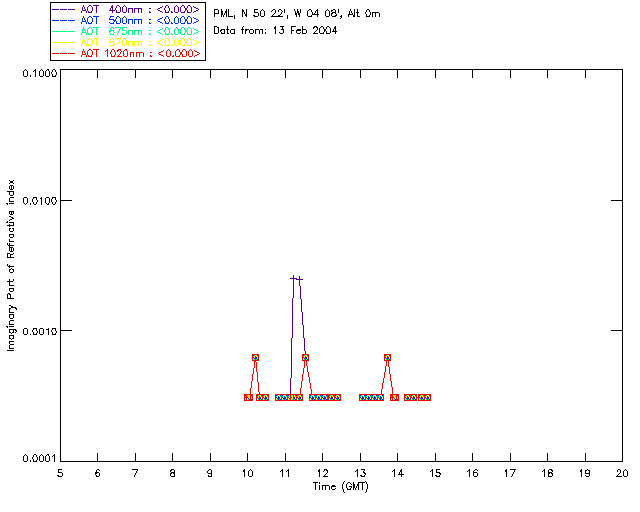640x512 pixels.
Task: Click the x-axis tick label 5
Action: pos(60,474)
